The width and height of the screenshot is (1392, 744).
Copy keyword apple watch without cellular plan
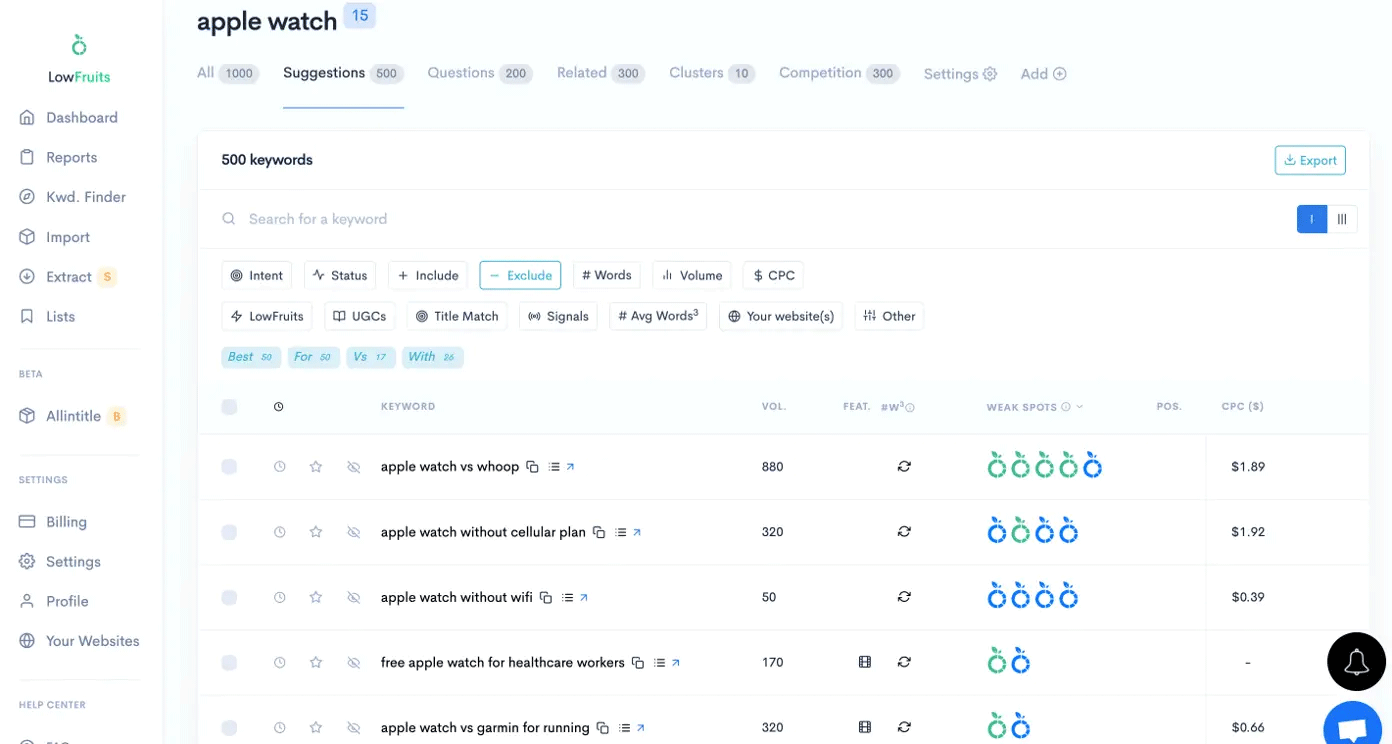599,532
